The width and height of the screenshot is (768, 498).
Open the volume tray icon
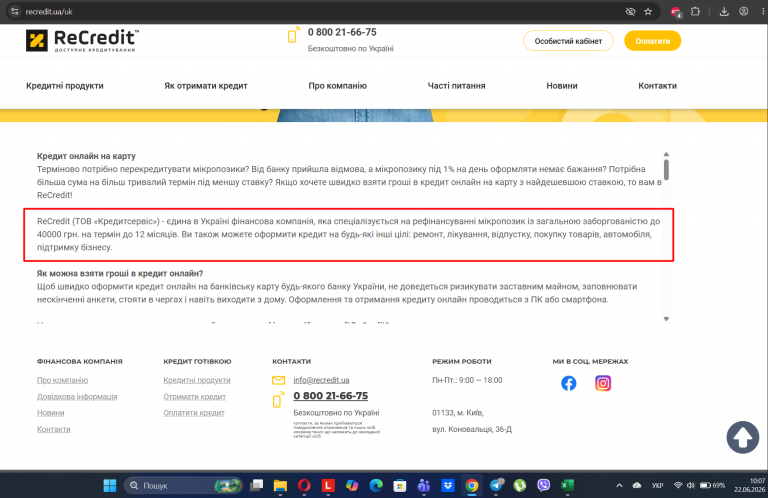point(691,485)
